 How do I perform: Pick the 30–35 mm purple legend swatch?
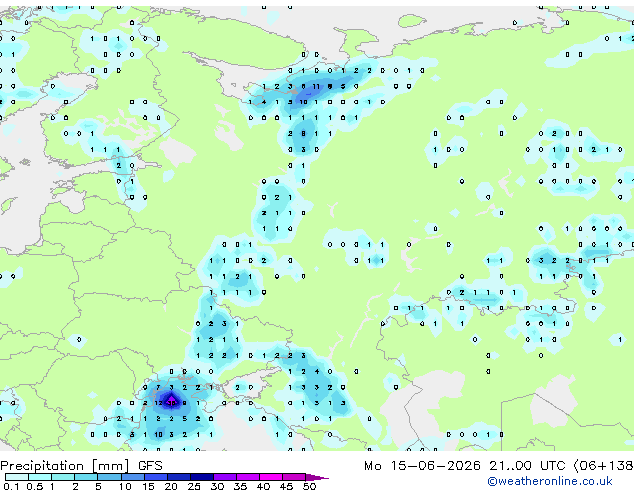224,477
